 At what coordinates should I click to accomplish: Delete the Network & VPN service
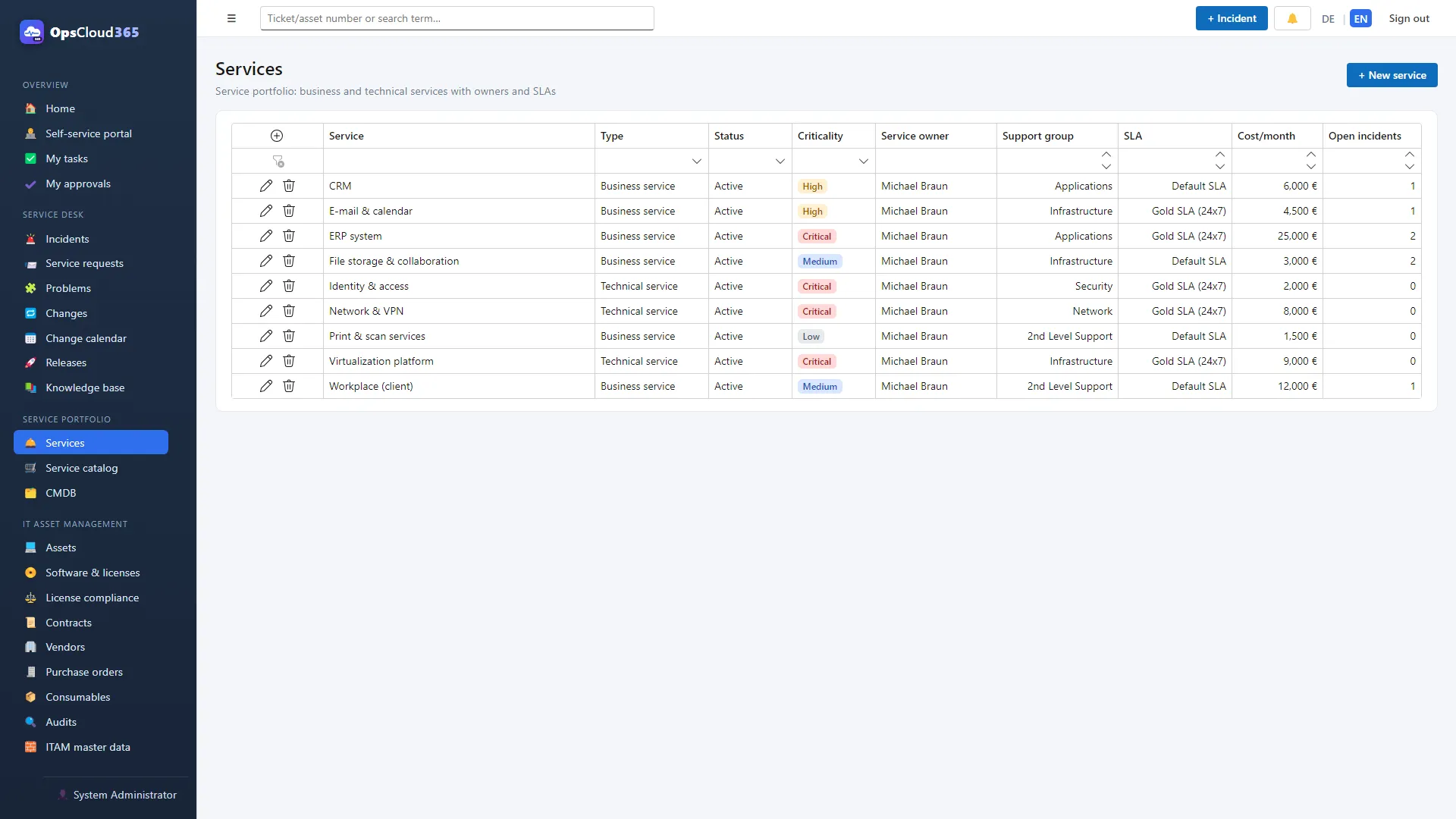click(289, 311)
